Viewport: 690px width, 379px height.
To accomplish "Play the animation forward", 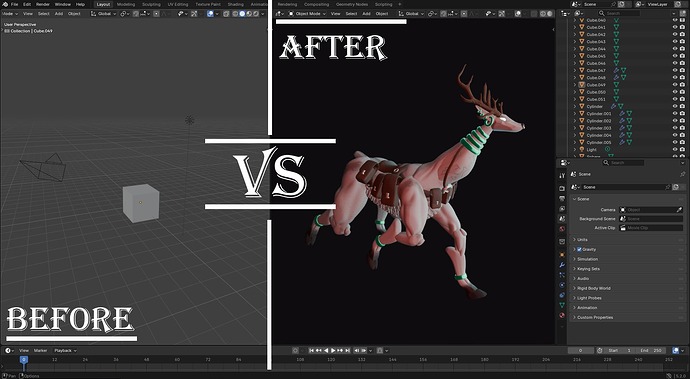I will 333,350.
